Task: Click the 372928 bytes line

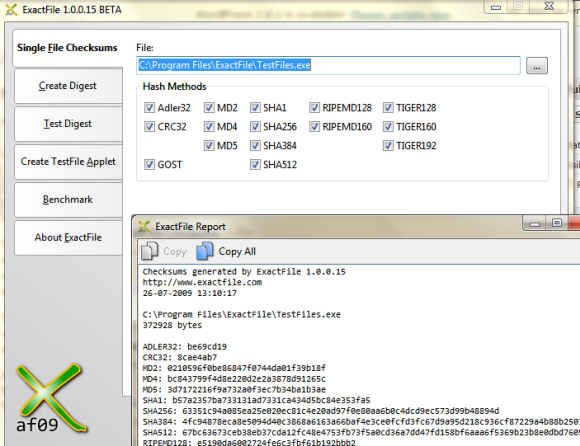Action: tap(172, 325)
